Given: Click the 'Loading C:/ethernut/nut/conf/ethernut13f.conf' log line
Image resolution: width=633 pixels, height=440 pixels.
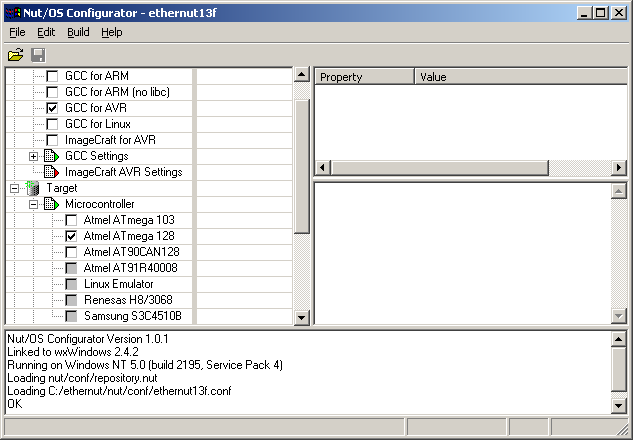Looking at the screenshot, I should 119,391.
